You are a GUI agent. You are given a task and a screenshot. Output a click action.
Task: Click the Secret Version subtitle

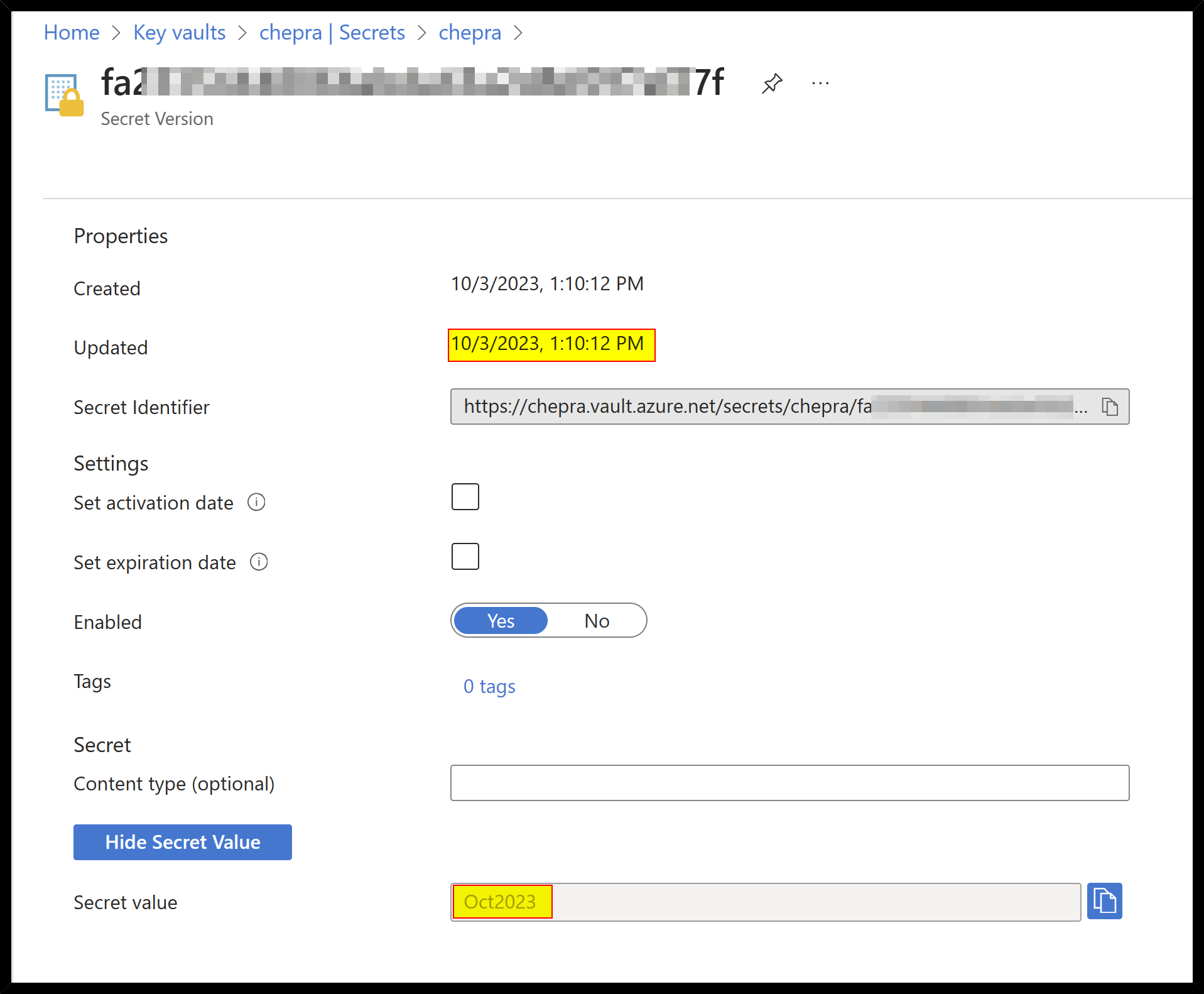157,119
